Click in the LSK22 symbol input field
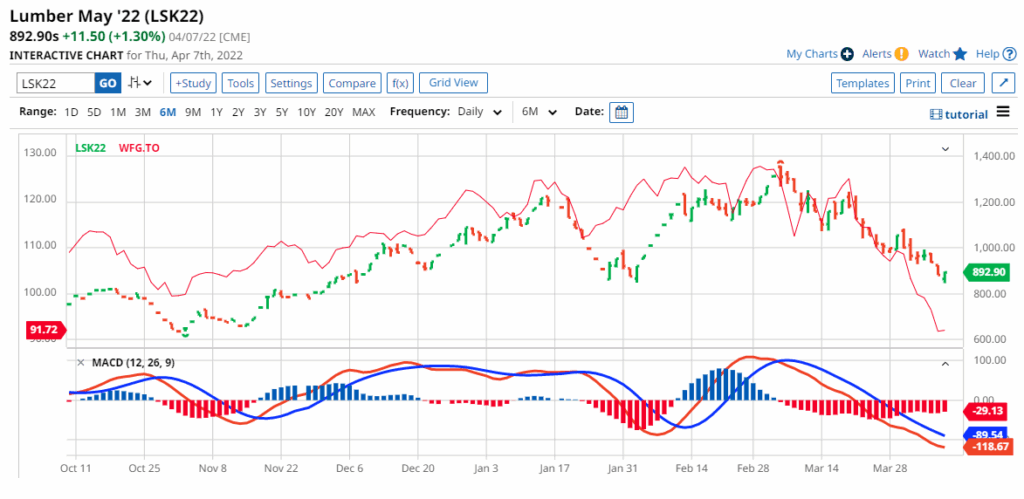The height and width of the screenshot is (499, 1024). pyautogui.click(x=56, y=83)
